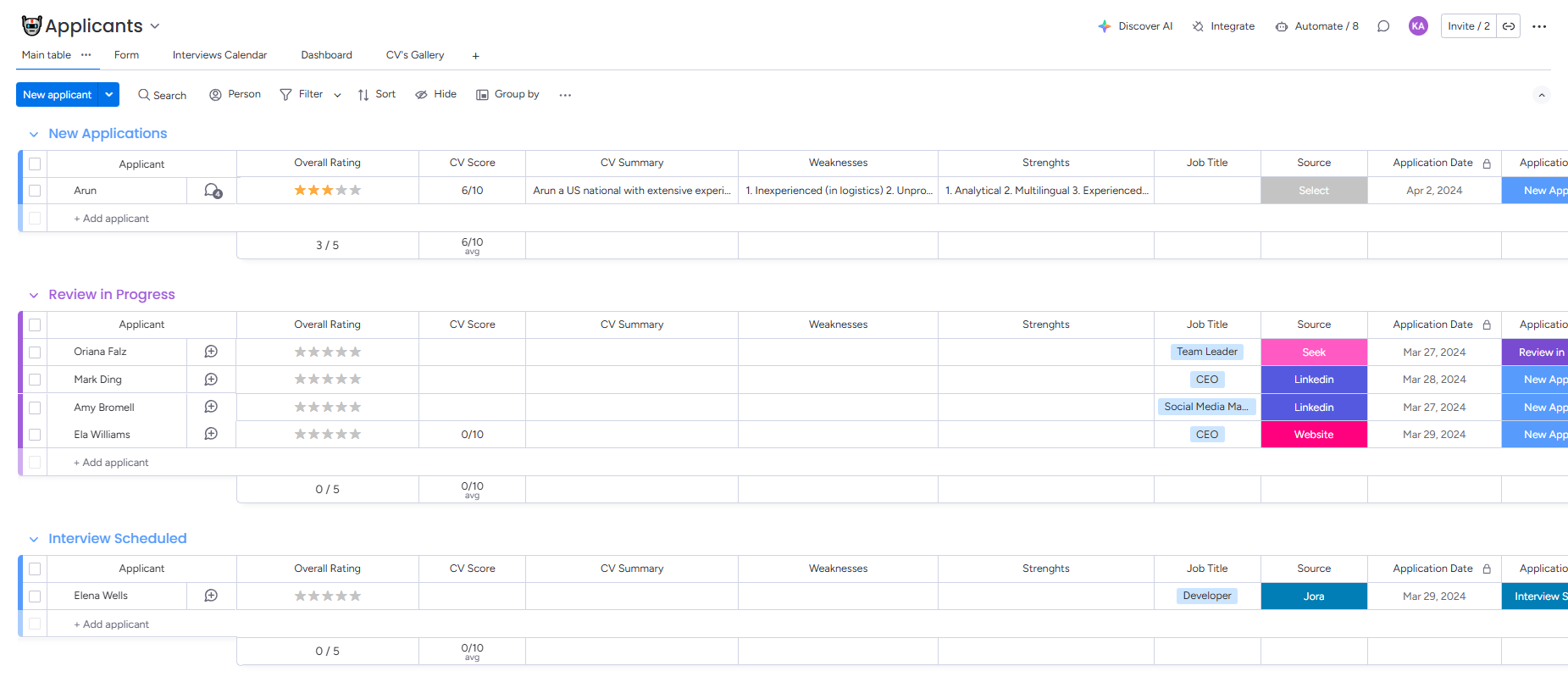Add an update for Amy Bromell
This screenshot has width=1568, height=677.
pyautogui.click(x=211, y=407)
